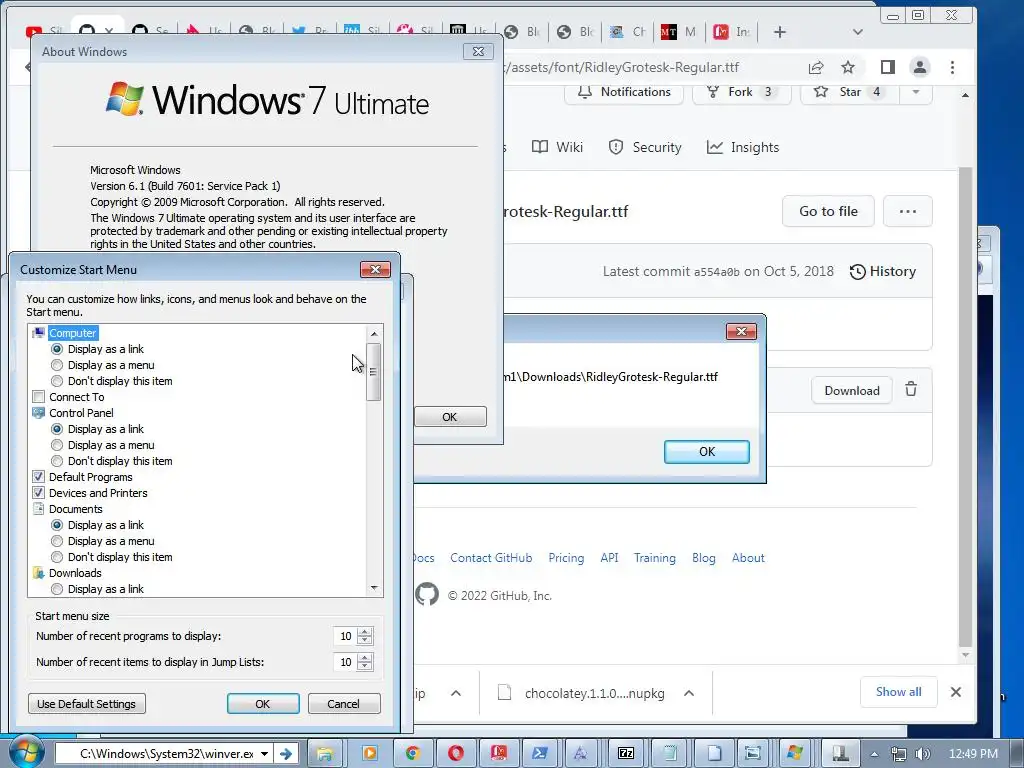Uncheck Default Programs checkbox

click(x=39, y=477)
